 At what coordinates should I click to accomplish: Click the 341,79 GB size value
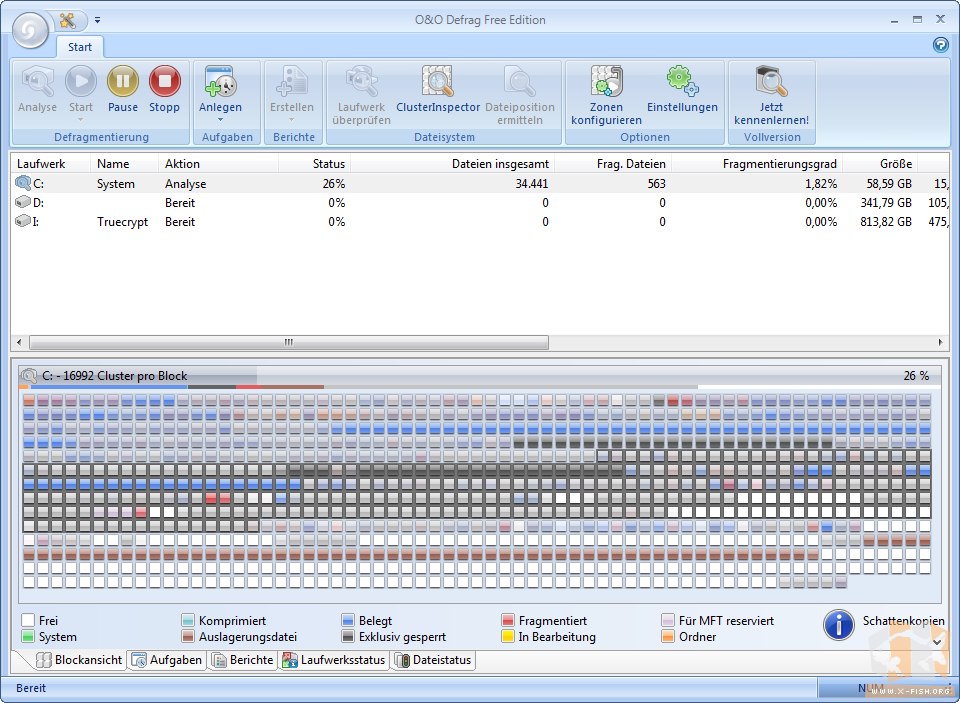point(886,203)
